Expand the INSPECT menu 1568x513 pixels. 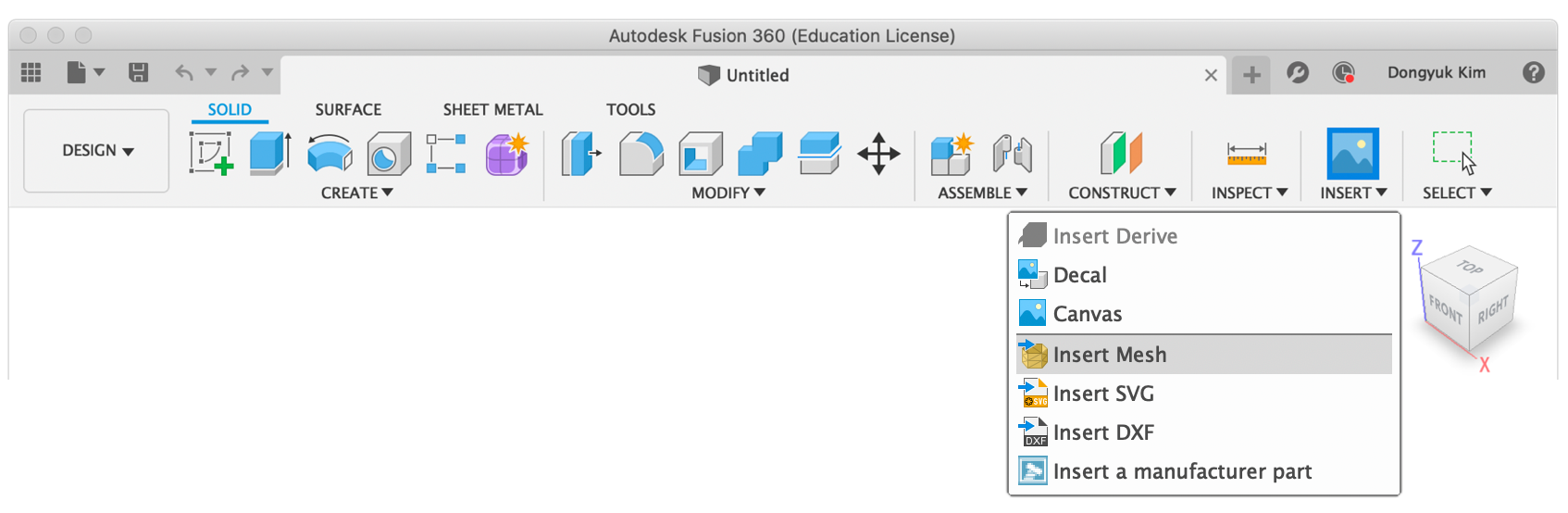(x=1250, y=193)
